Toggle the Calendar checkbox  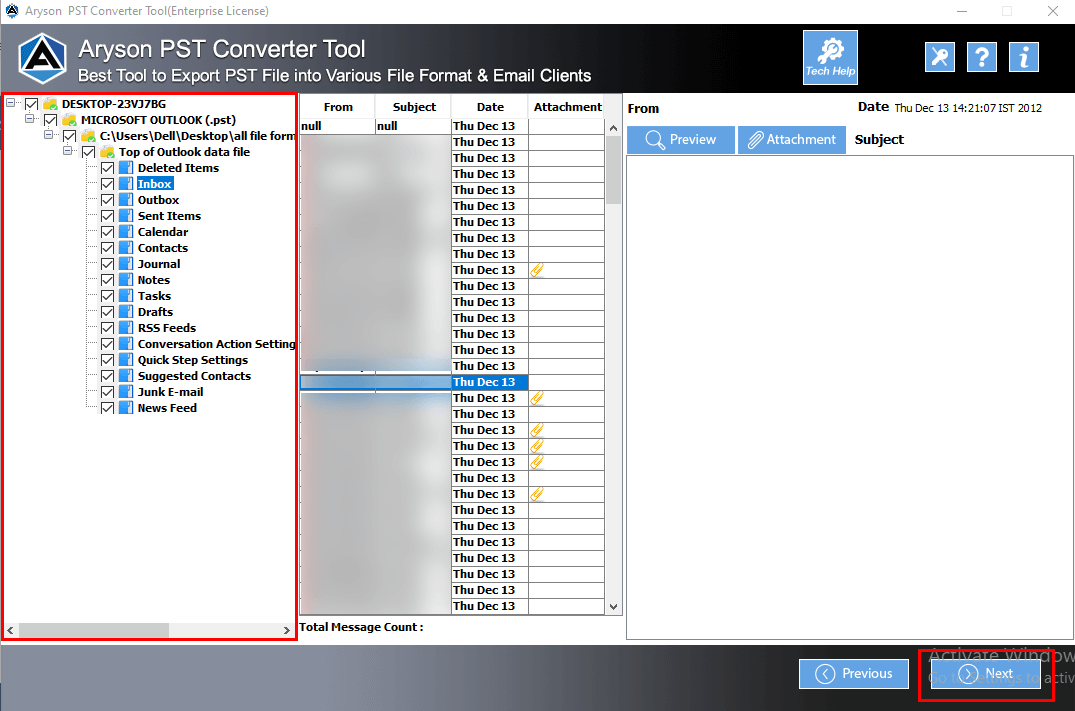pos(108,232)
